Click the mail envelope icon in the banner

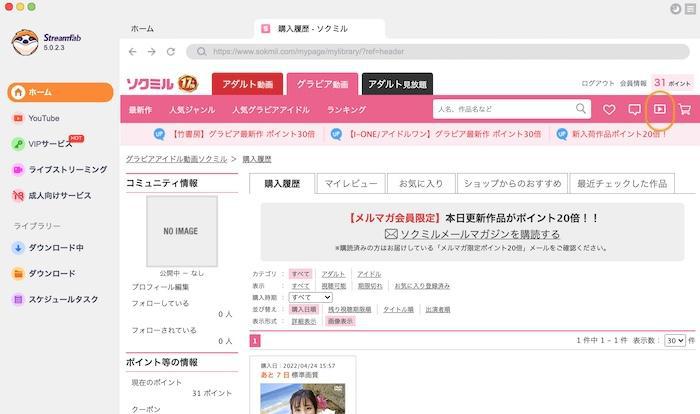coord(391,234)
